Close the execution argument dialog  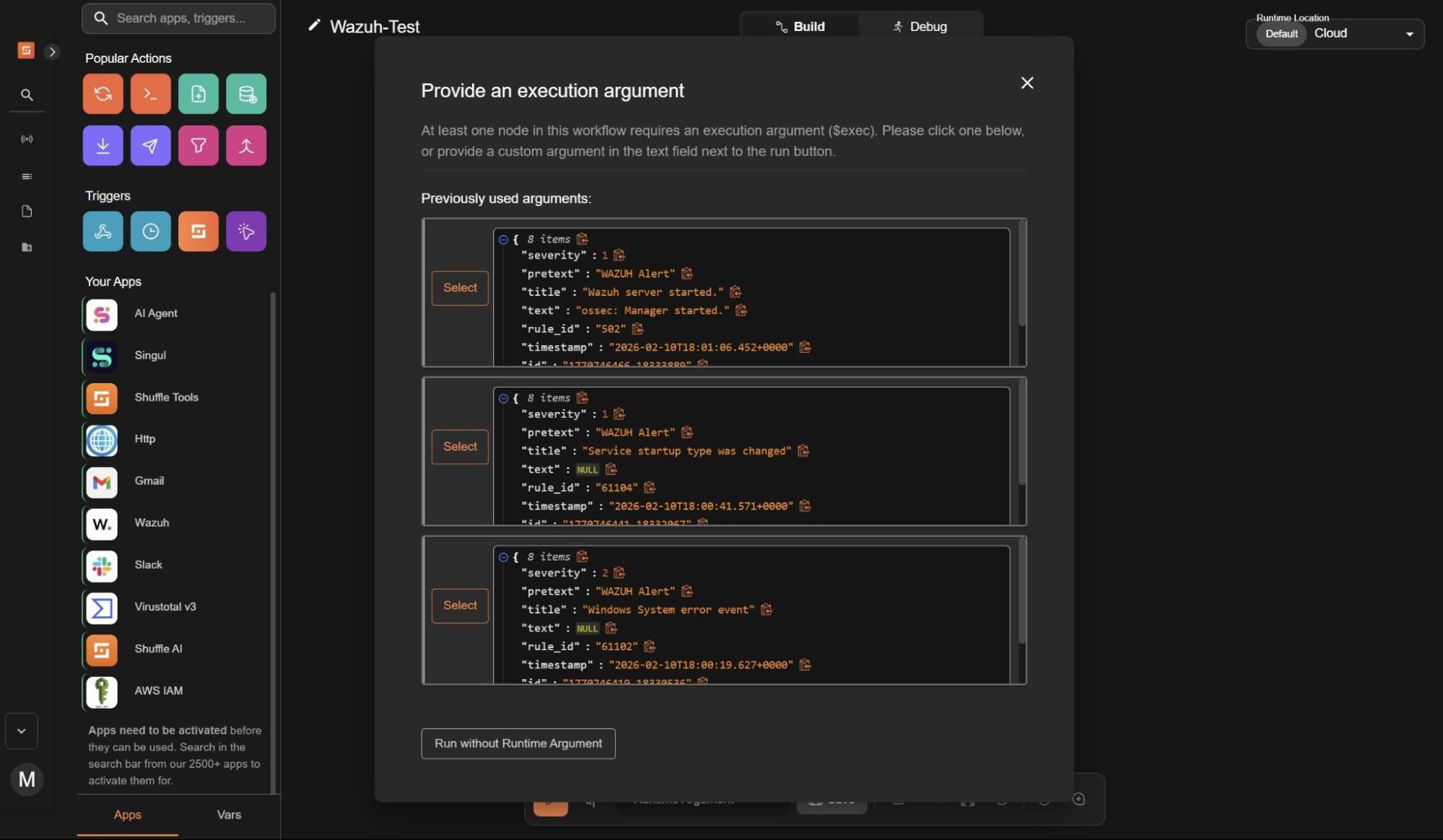pos(1026,83)
